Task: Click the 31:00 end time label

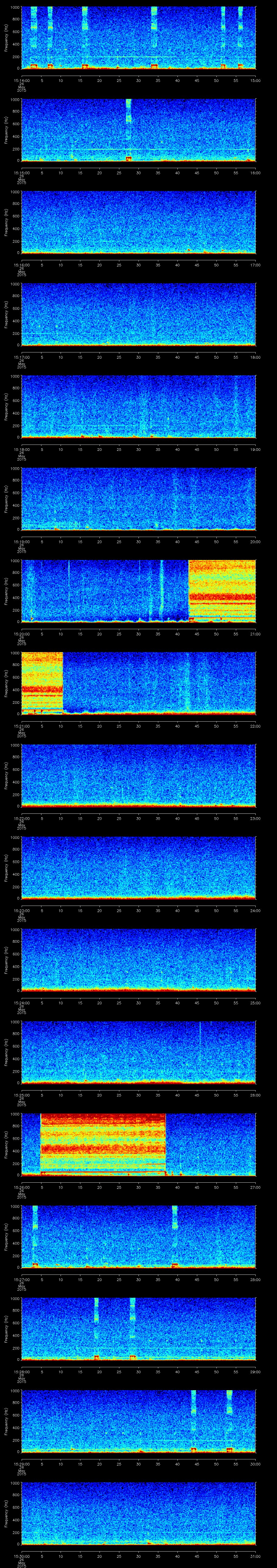Action: 255,1556
